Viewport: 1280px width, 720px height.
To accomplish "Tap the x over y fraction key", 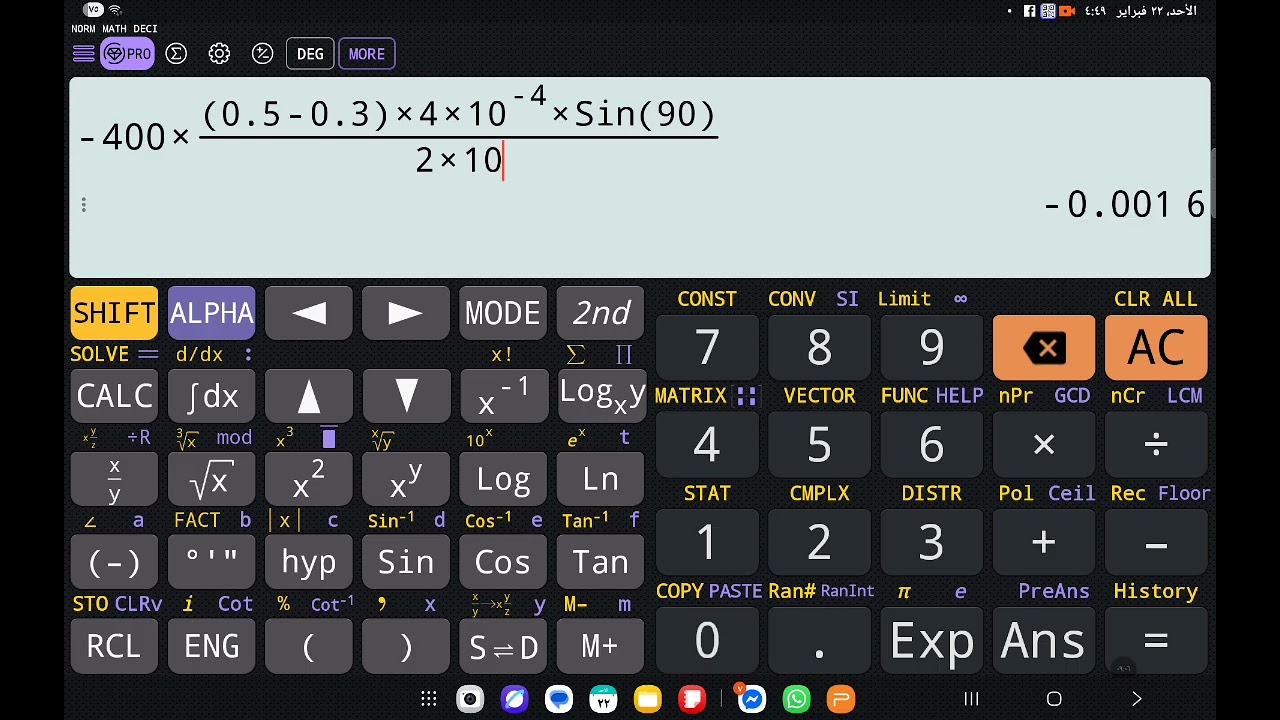I will tap(114, 480).
